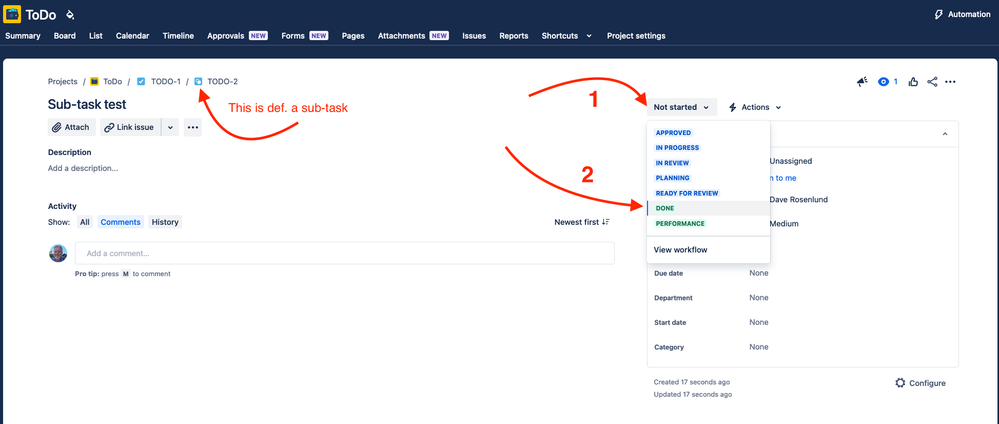Open the Calendar tab
The image size is (999, 424).
[x=133, y=36]
